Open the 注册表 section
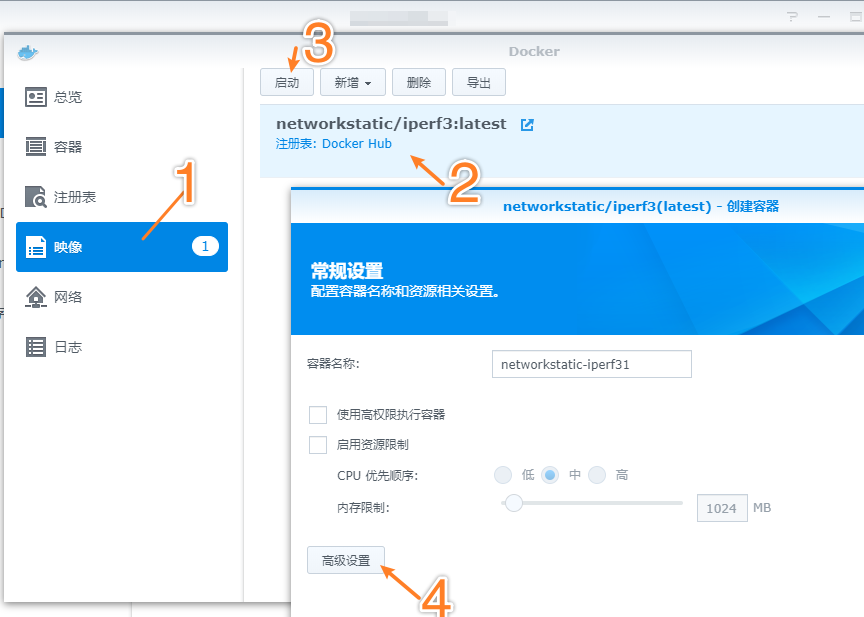Viewport: 864px width, 617px height. 122,197
